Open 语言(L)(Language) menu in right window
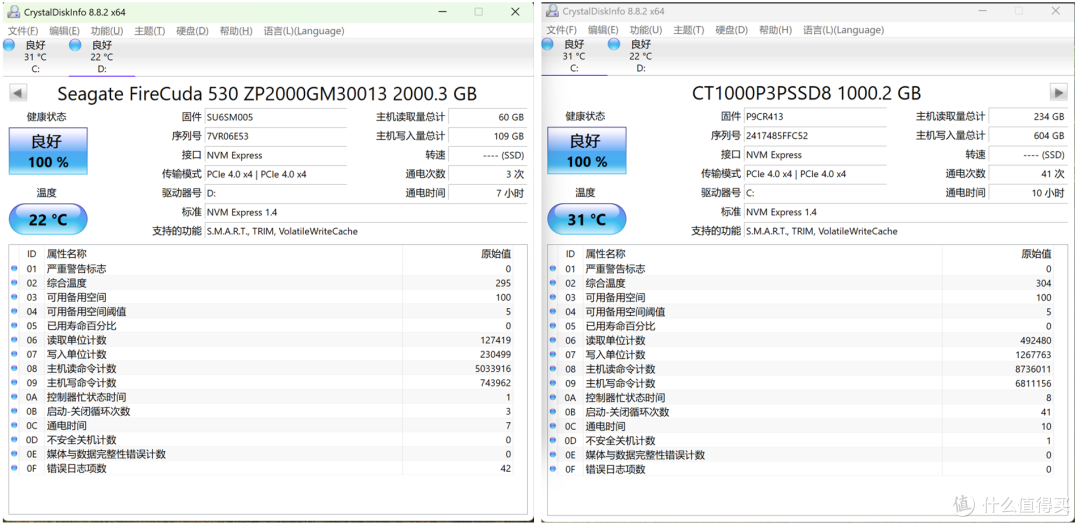1080x527 pixels. coord(843,30)
